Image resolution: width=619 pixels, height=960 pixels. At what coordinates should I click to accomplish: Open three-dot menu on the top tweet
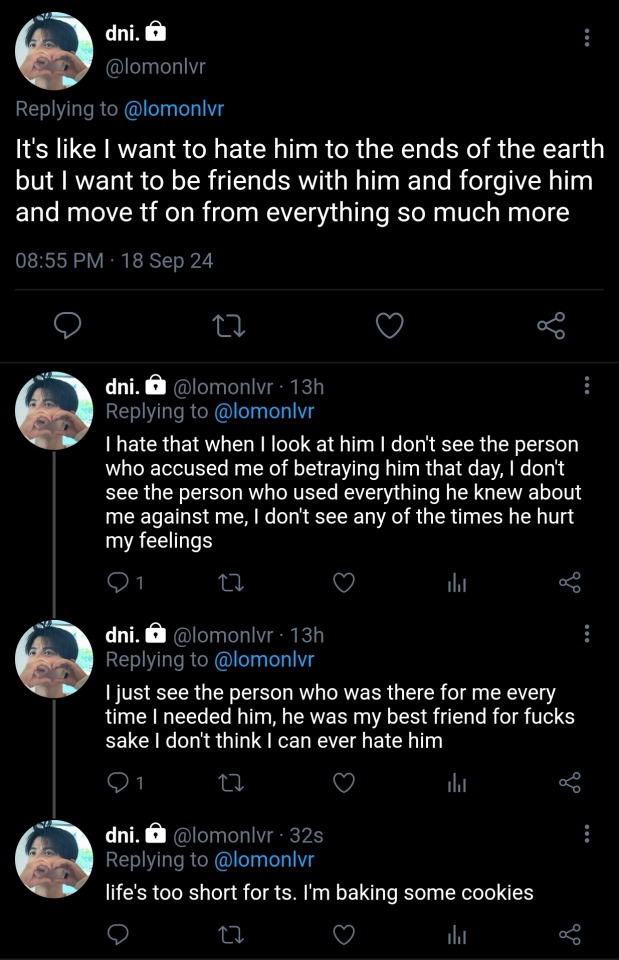(586, 37)
